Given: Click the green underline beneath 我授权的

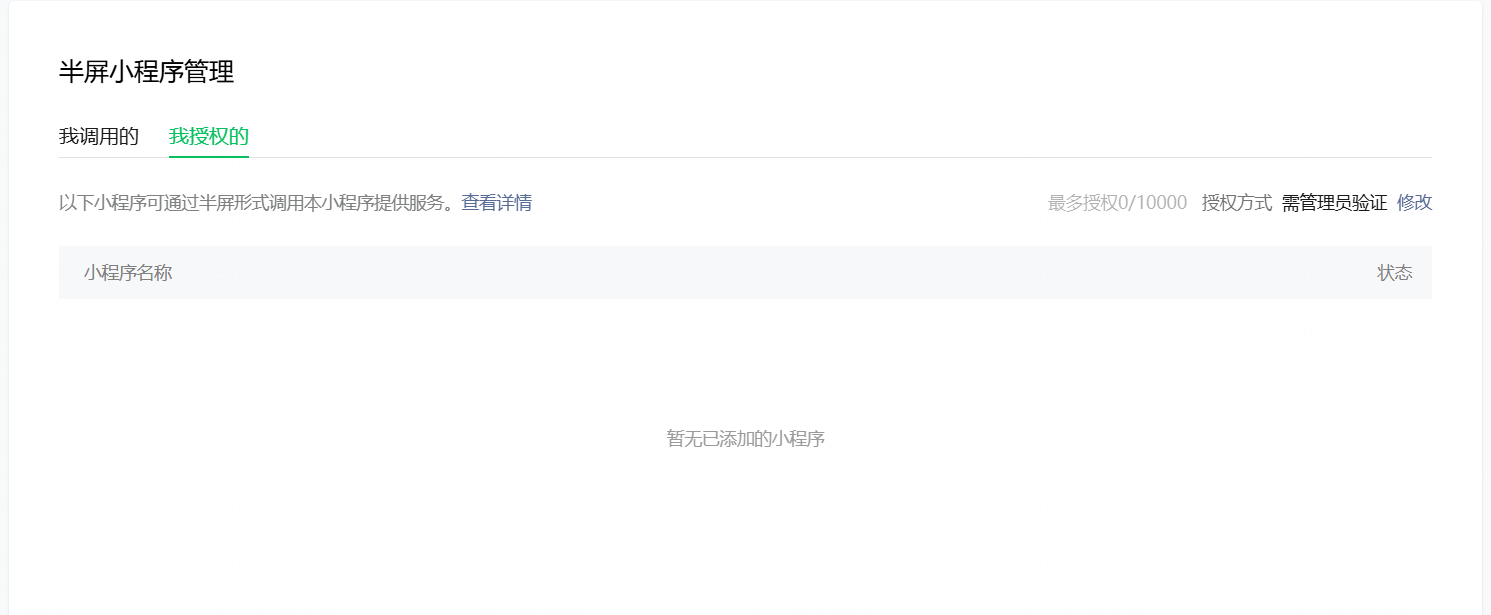Looking at the screenshot, I should (x=209, y=156).
